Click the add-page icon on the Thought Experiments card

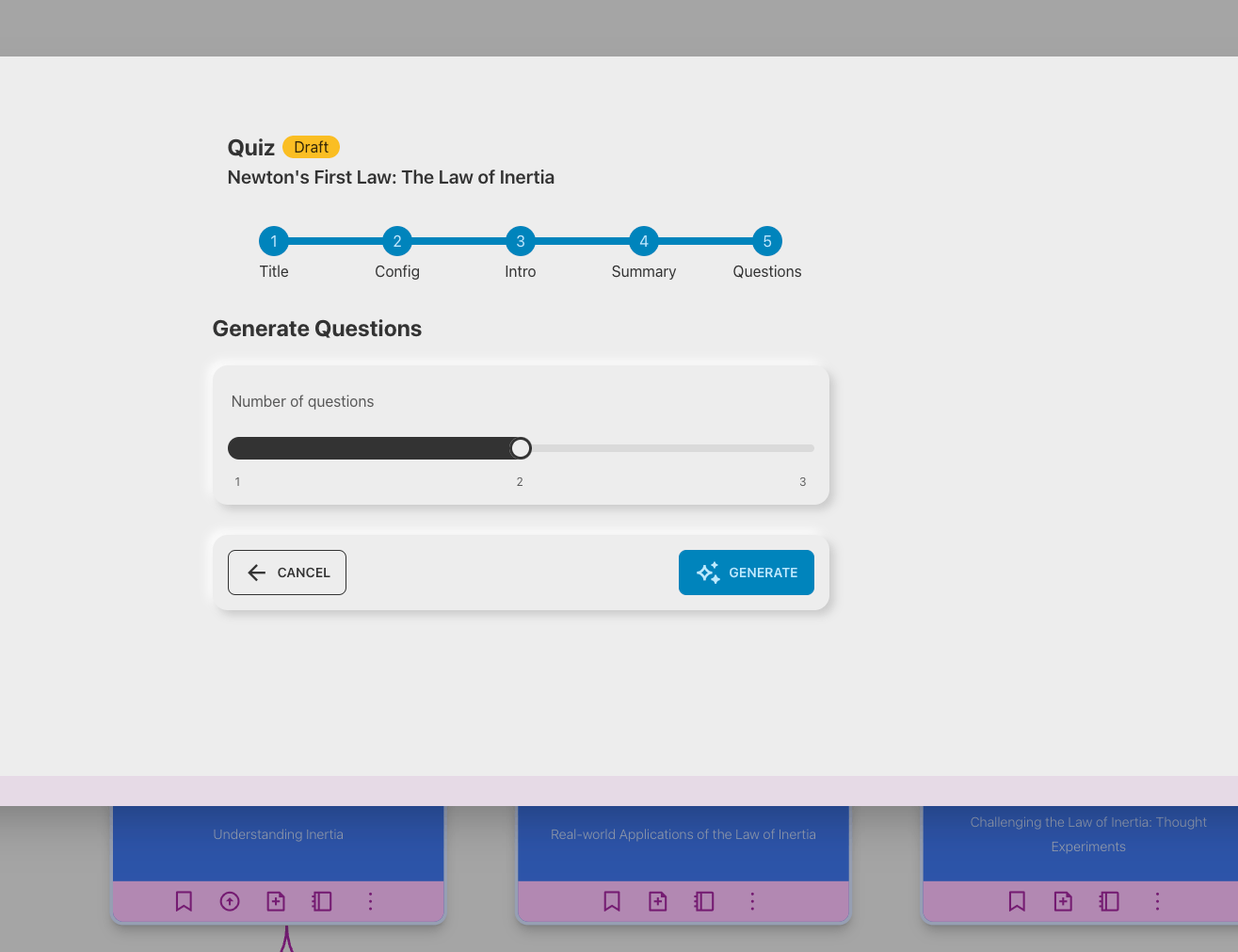pos(1063,901)
